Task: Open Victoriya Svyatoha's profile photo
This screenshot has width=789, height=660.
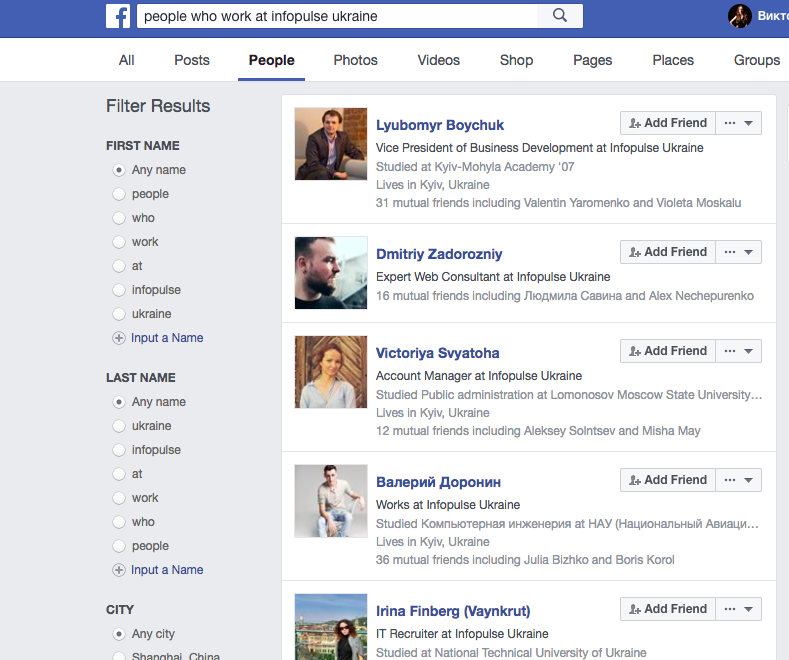Action: click(331, 372)
